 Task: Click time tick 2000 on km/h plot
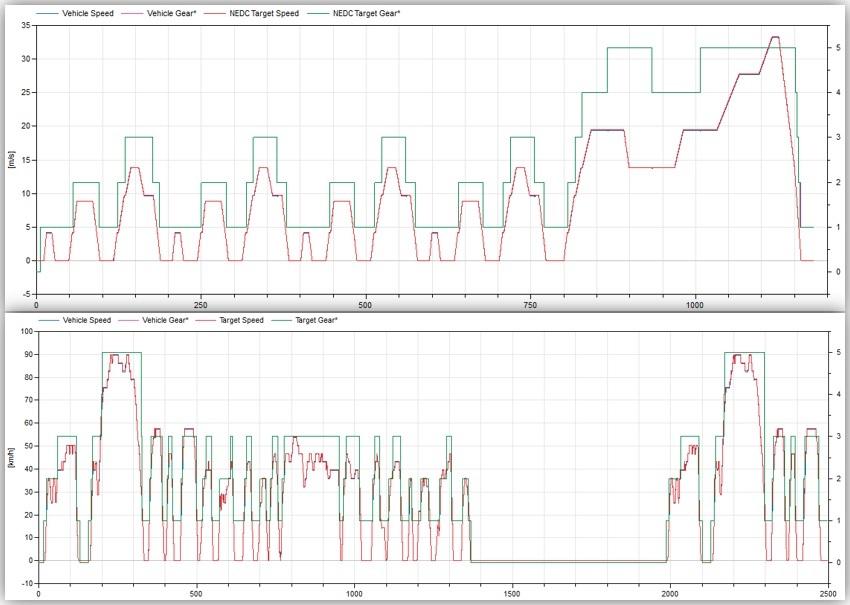670,594
